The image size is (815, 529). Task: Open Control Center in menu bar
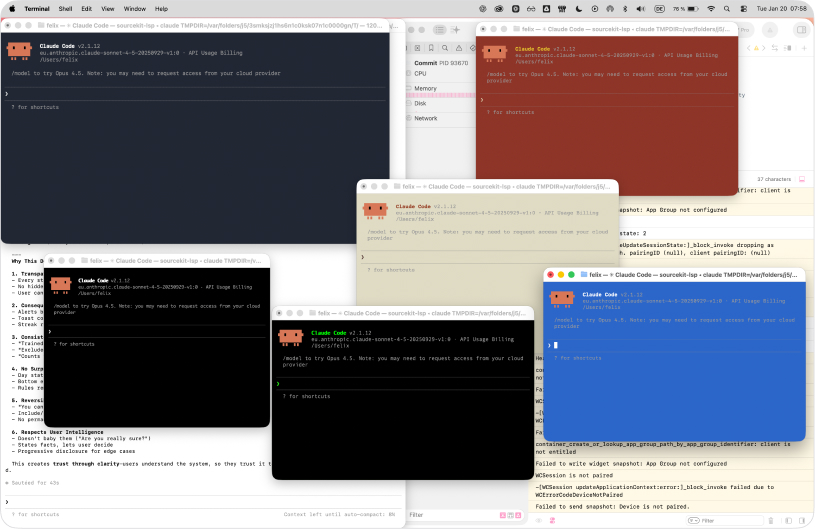(x=744, y=9)
